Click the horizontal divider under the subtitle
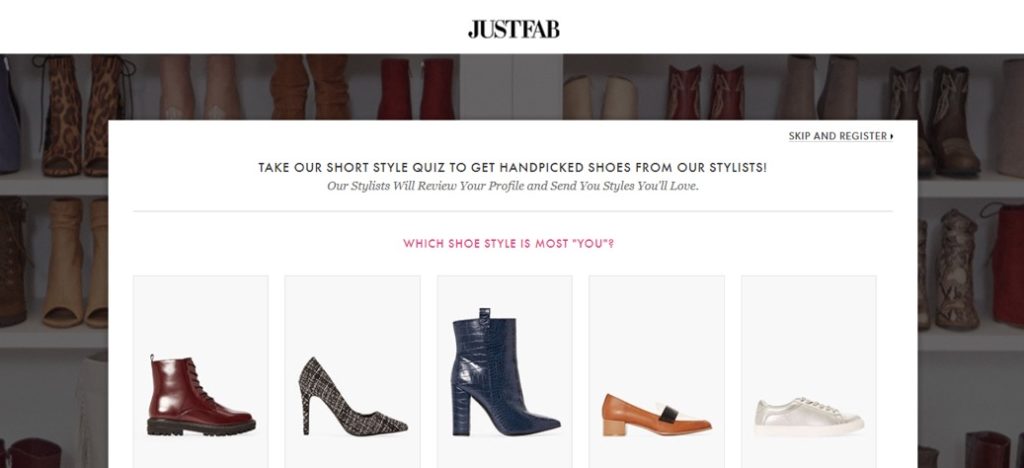Viewport: 1024px width, 468px height. pos(513,211)
